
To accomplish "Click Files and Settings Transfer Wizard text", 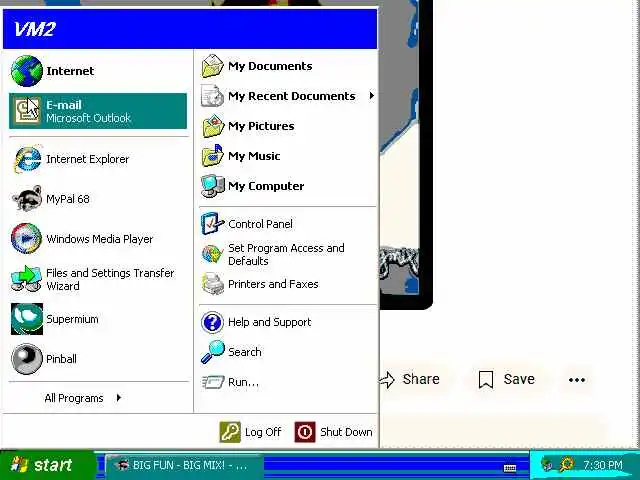I will pos(110,279).
